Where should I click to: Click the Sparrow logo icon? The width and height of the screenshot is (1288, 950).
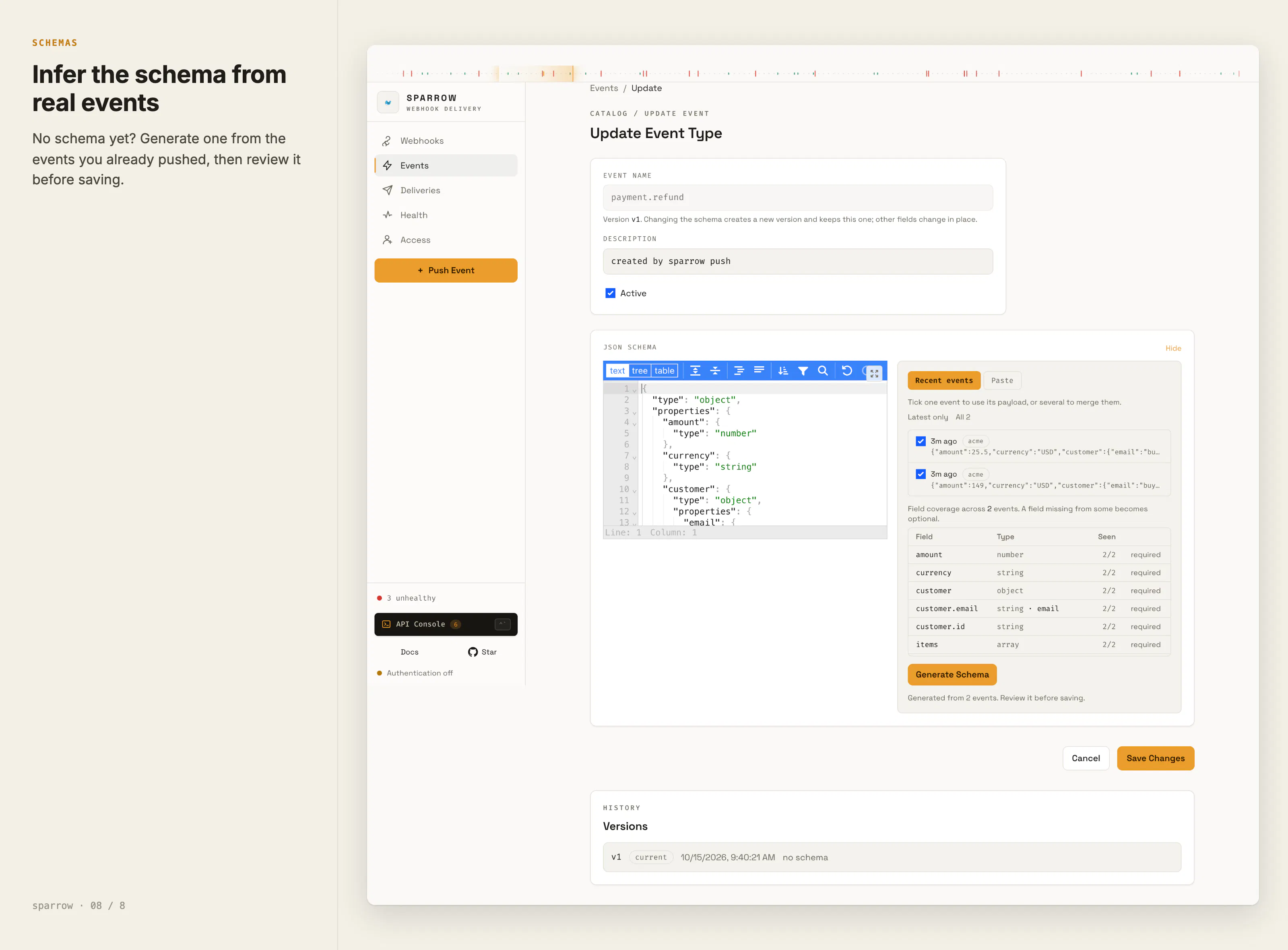388,102
